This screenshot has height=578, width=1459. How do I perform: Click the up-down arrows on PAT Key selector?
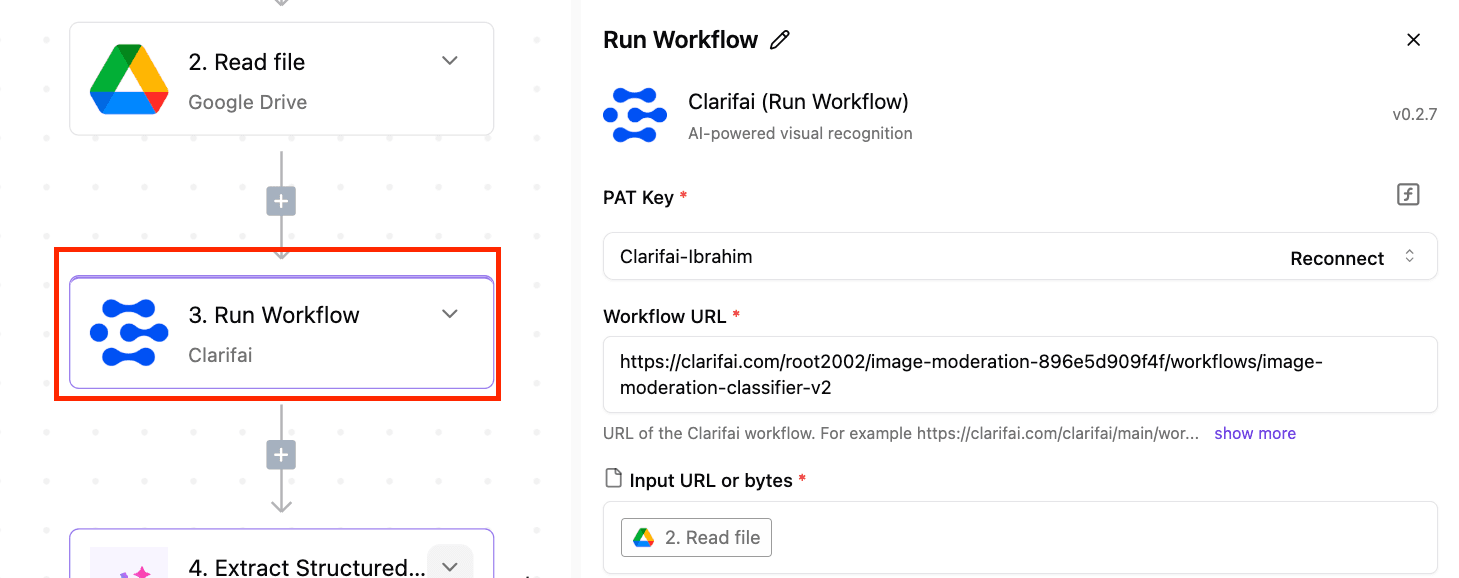1410,256
